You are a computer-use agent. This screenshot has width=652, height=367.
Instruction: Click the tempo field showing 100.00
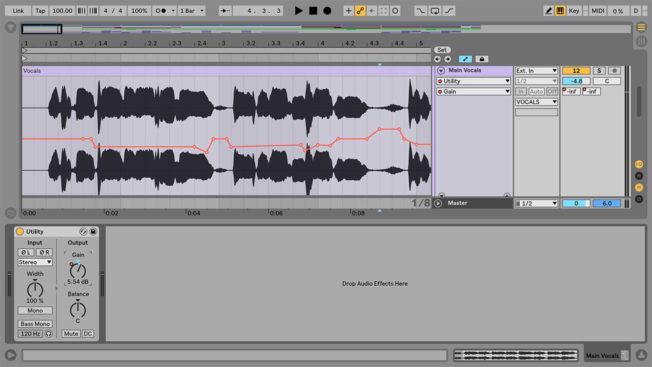click(62, 11)
